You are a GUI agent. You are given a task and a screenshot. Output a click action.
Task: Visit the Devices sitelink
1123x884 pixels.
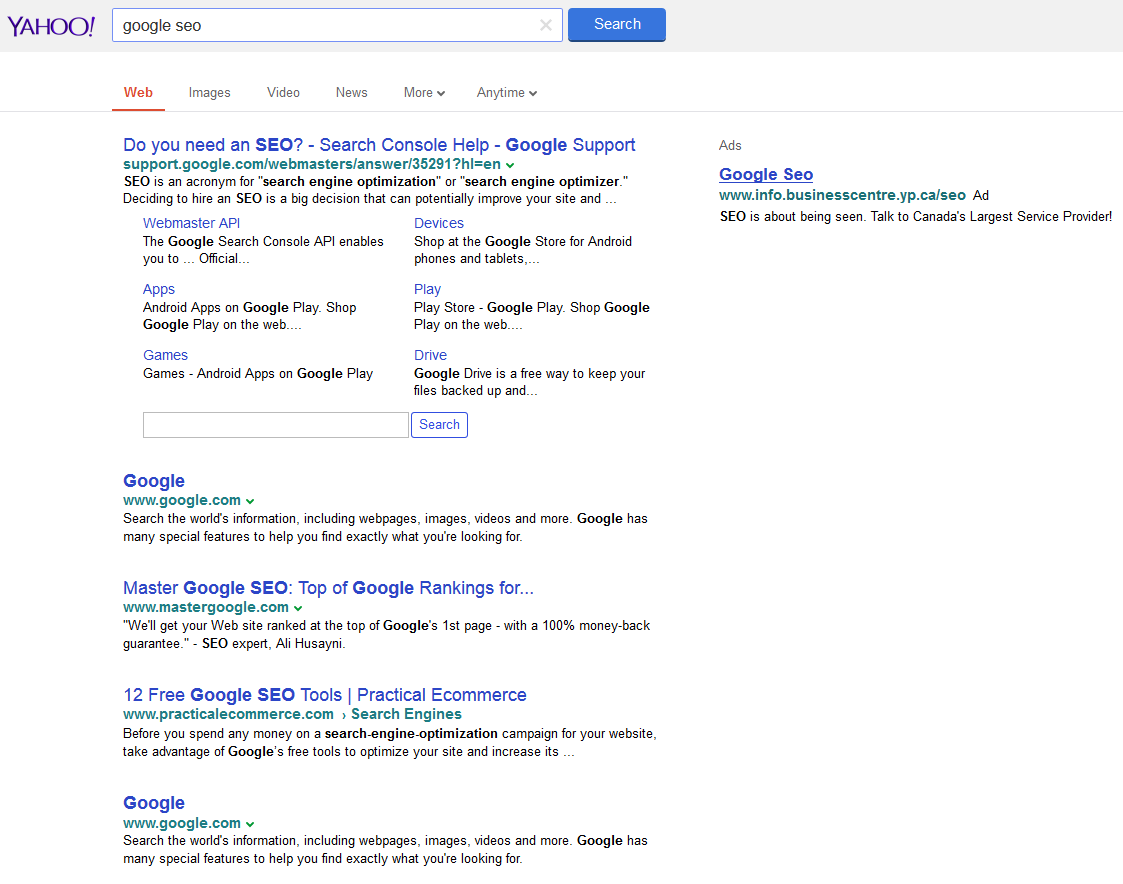coord(439,223)
